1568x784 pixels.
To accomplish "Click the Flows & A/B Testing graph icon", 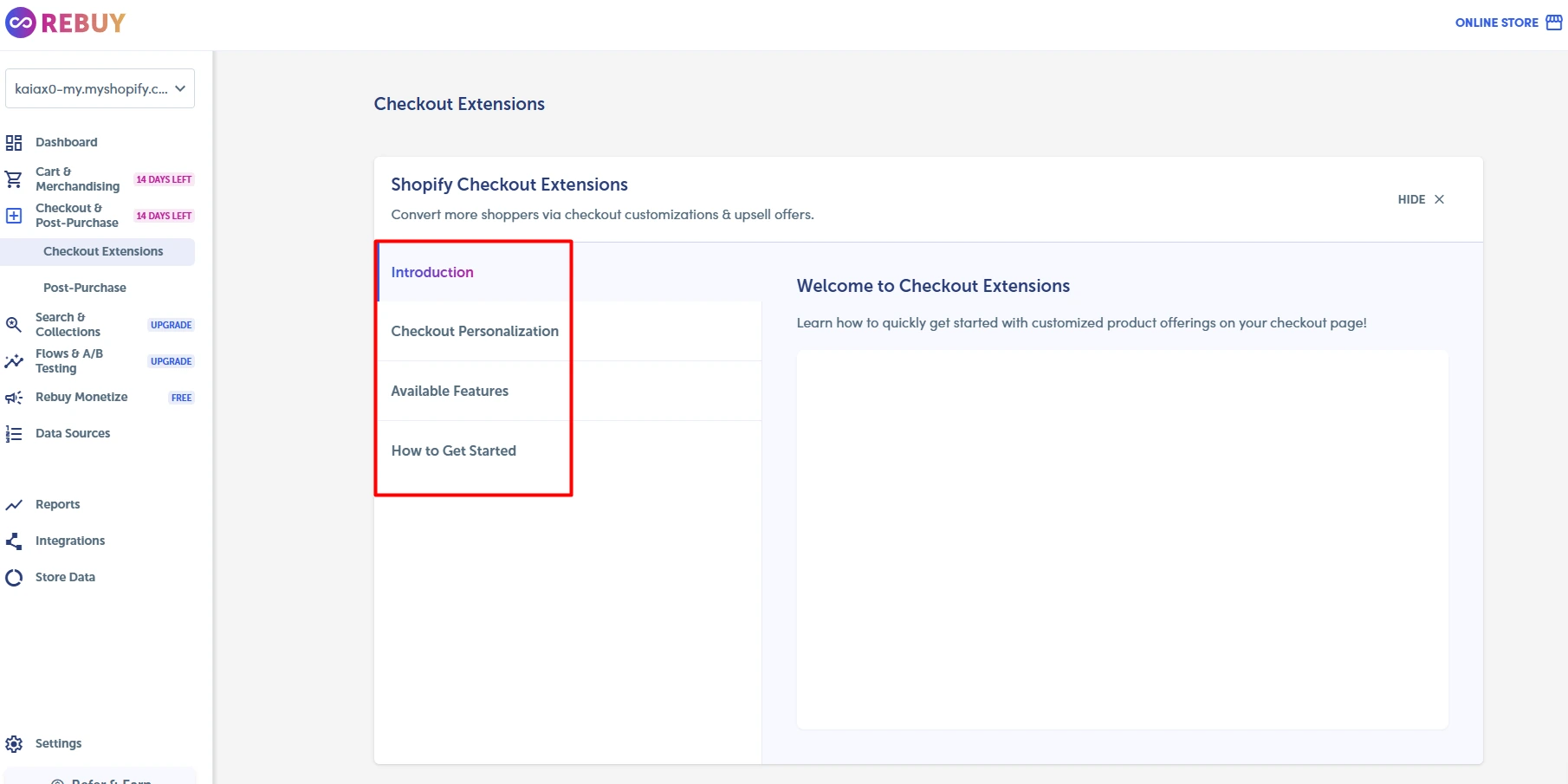I will 14,361.
